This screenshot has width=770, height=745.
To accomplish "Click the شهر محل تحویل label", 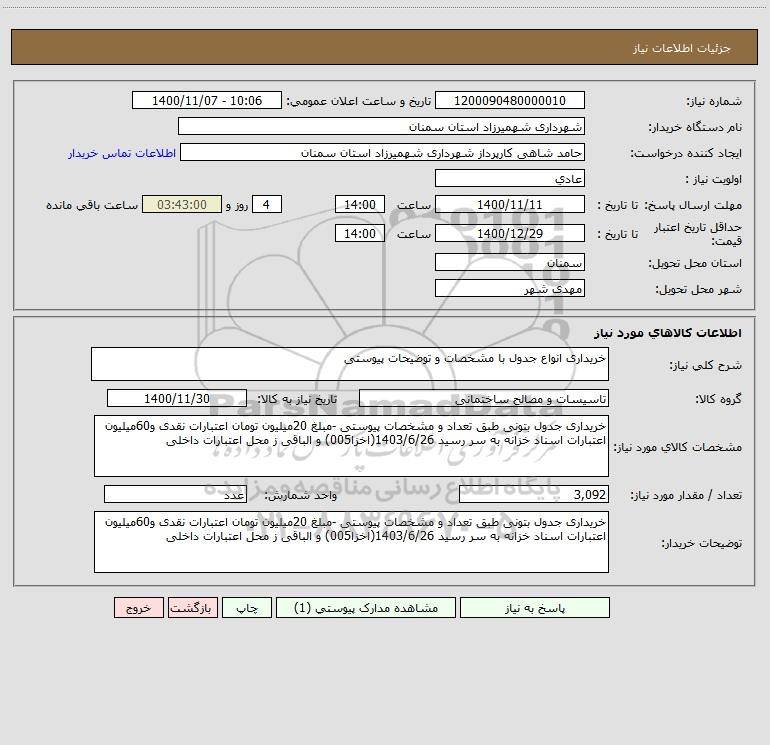I will click(699, 289).
